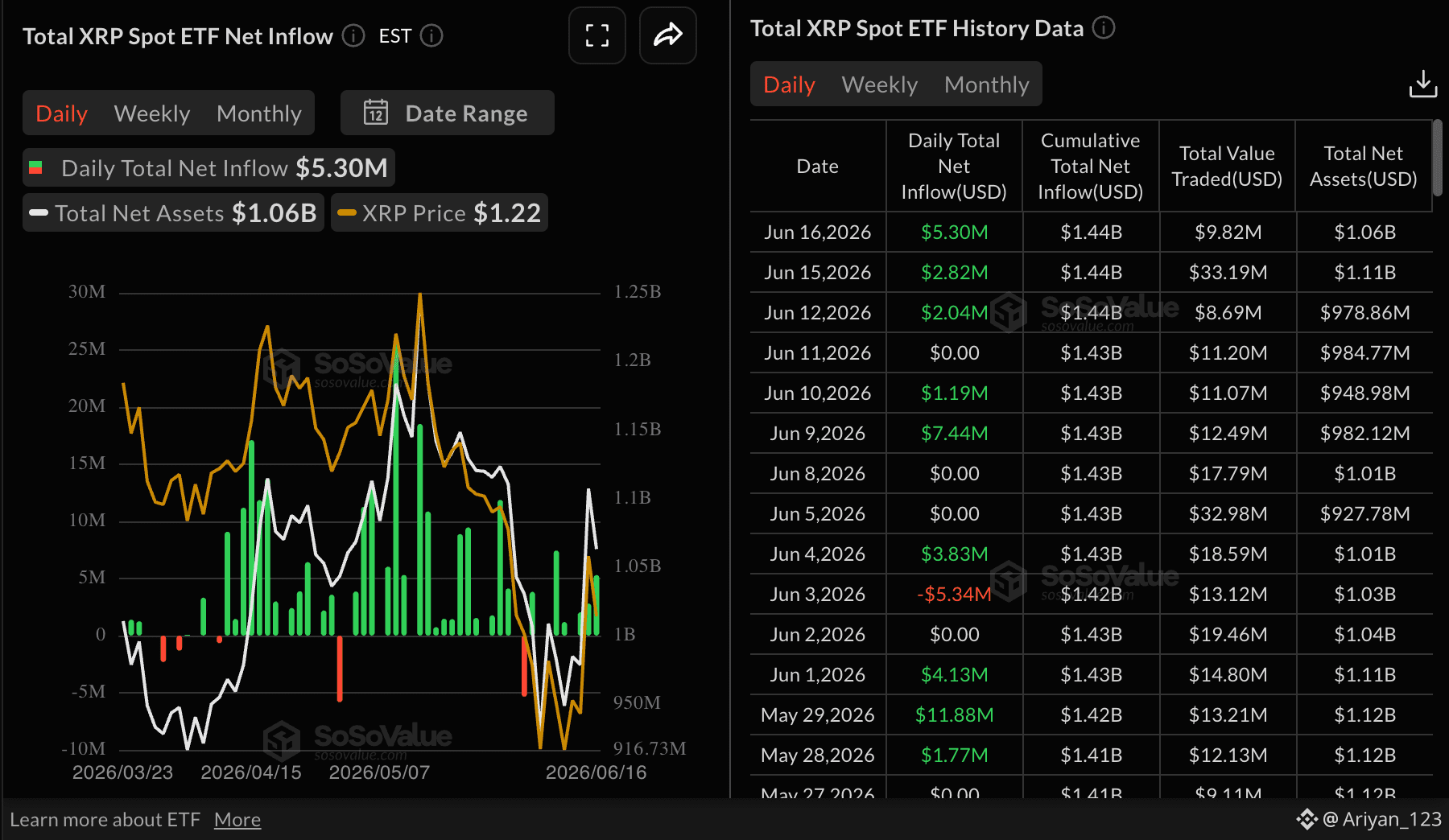Image resolution: width=1449 pixels, height=840 pixels.
Task: Click the May 28,2026 date cell
Action: click(818, 756)
